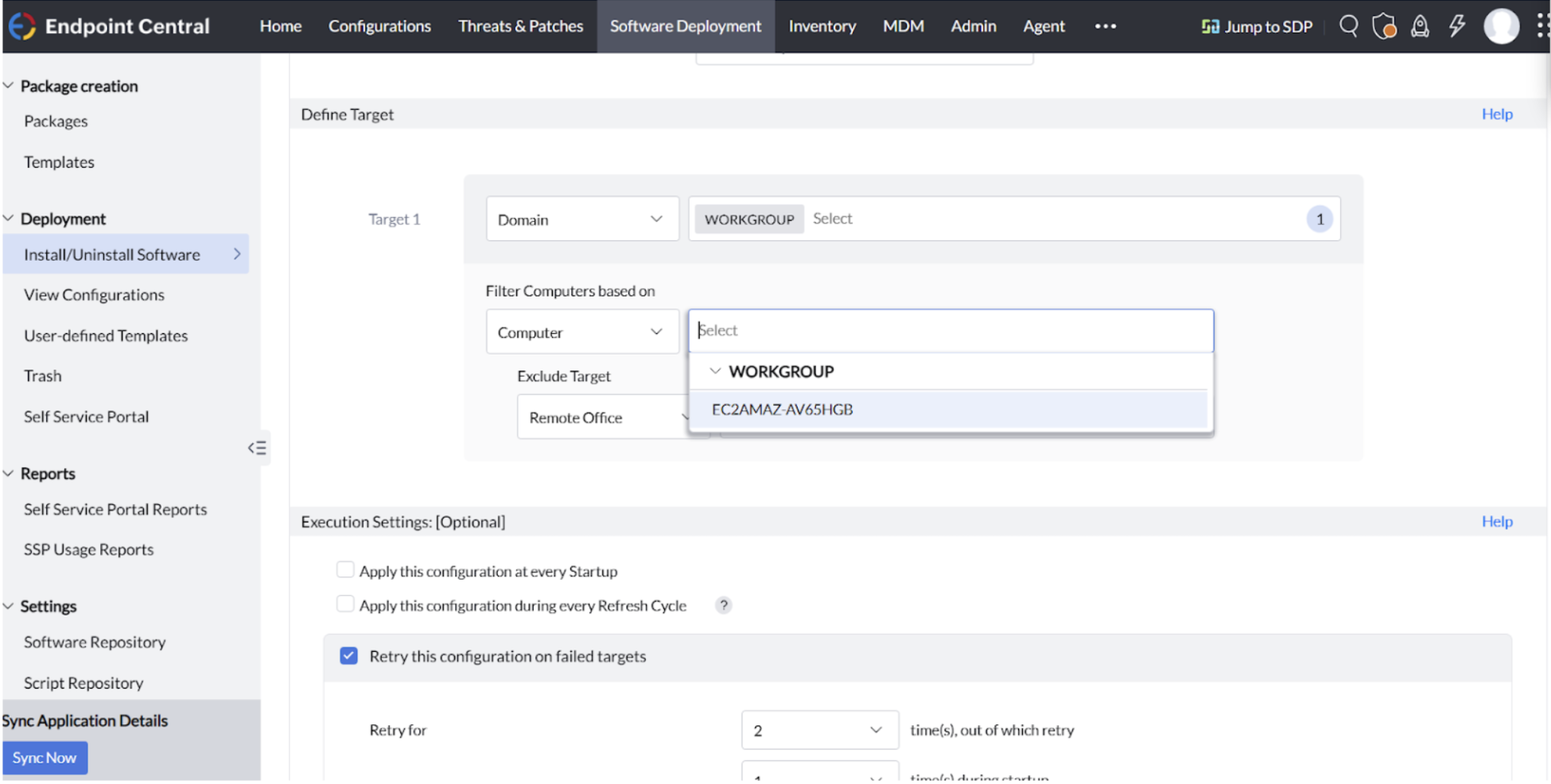This screenshot has width=1551, height=784.
Task: Check Apply configuration during every Refresh Cycle
Action: click(x=345, y=604)
